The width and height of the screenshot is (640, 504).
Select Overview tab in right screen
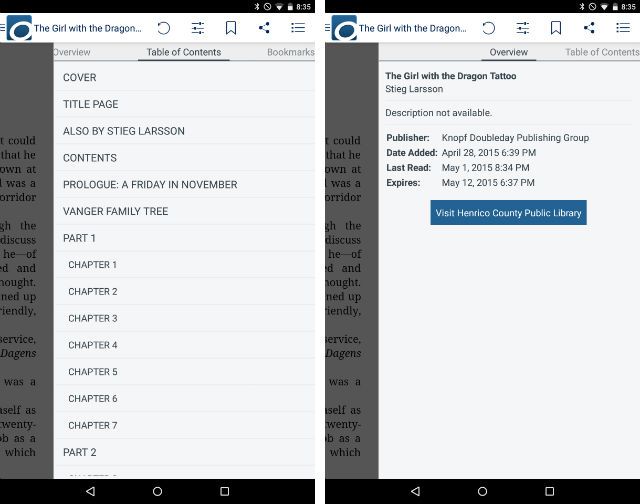coord(509,52)
